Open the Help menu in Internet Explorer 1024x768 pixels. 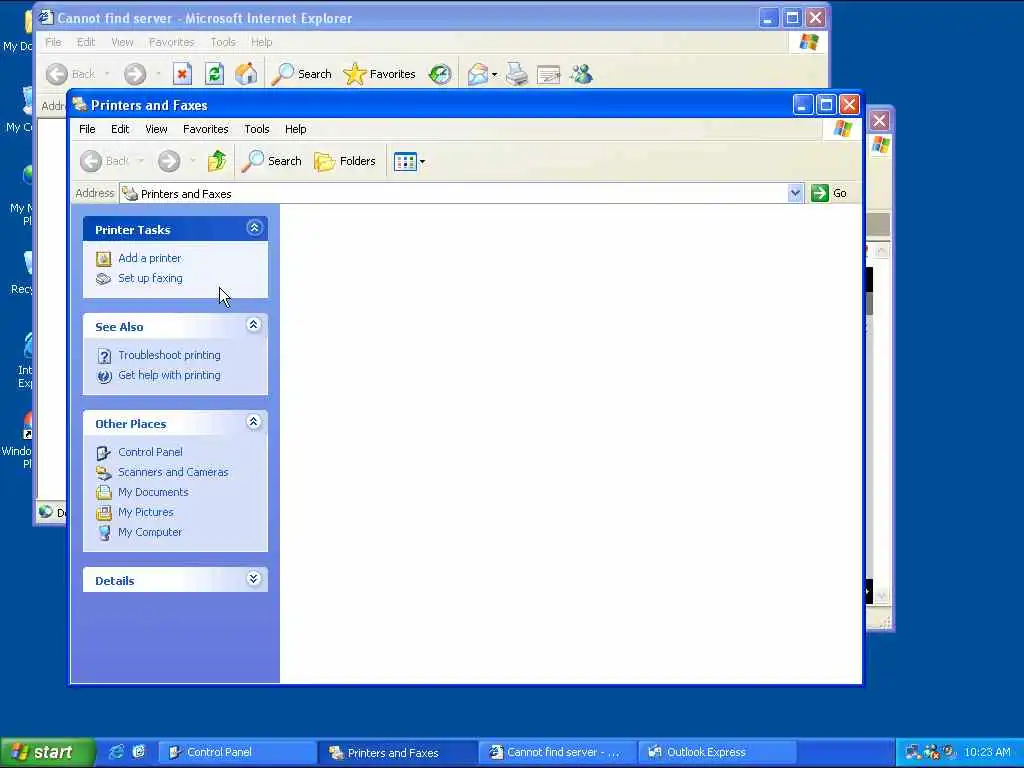(261, 42)
